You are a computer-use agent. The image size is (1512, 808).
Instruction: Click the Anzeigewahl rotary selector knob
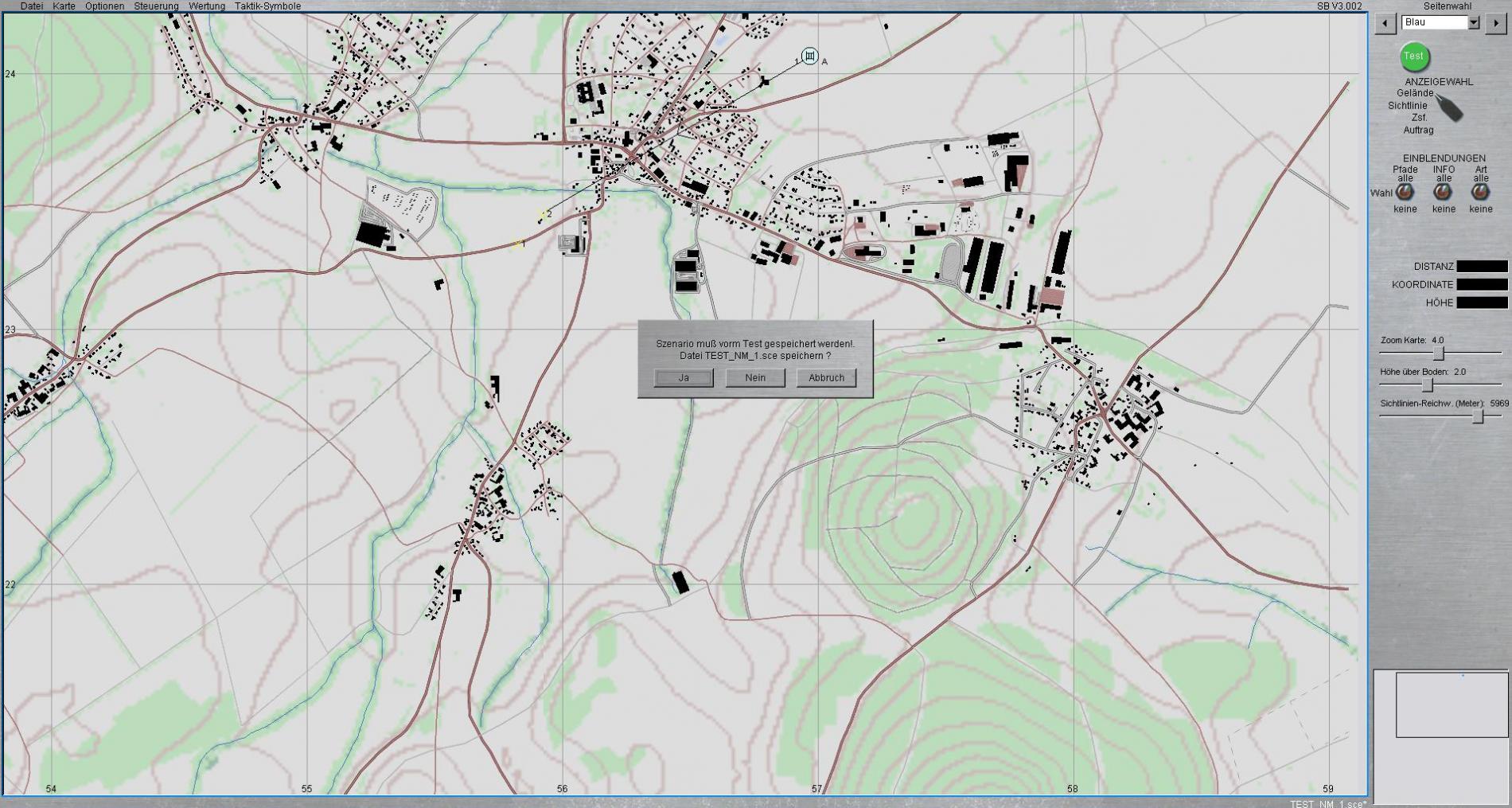pyautogui.click(x=1449, y=107)
